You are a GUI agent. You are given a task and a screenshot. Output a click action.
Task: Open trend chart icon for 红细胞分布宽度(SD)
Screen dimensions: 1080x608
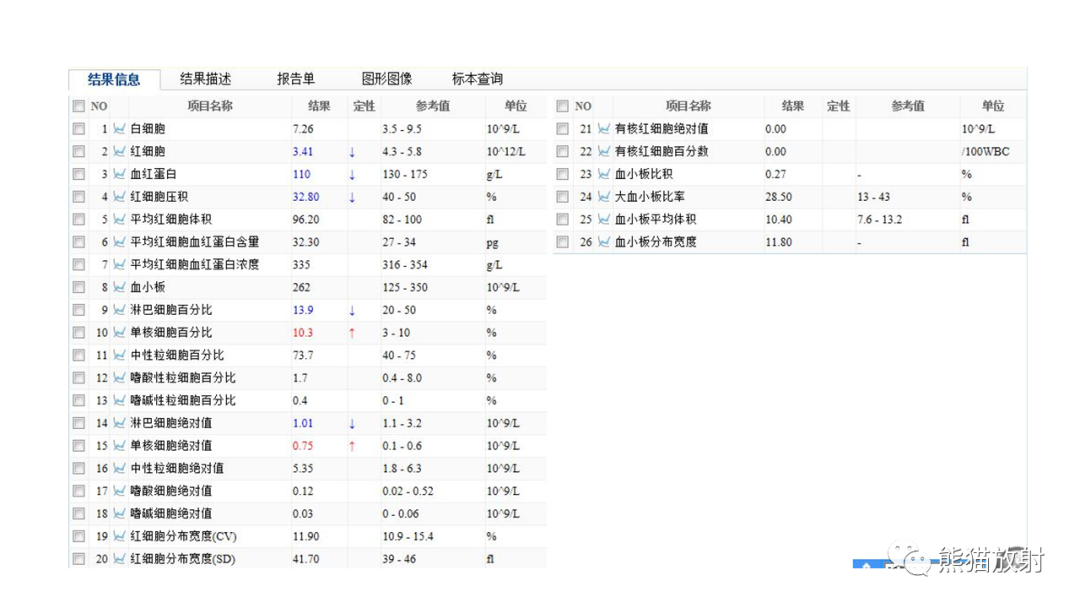point(119,559)
